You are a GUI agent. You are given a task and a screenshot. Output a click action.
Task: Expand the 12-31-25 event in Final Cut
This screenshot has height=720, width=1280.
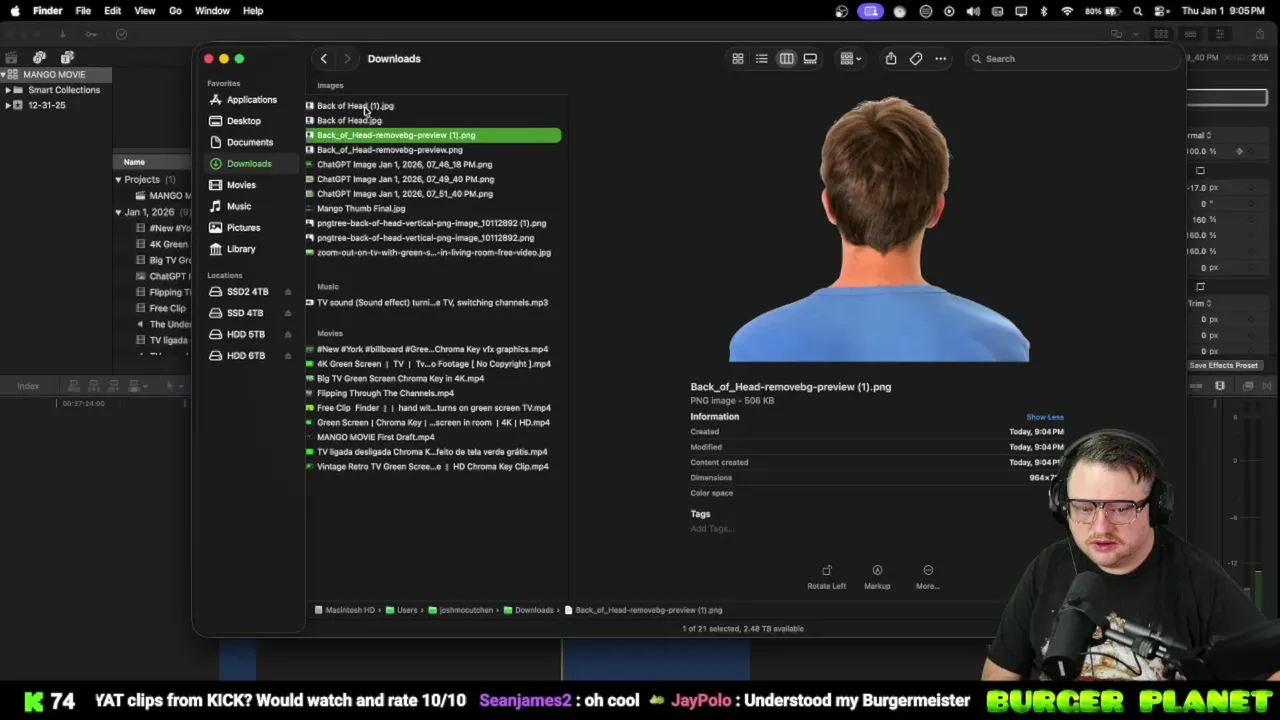click(x=8, y=105)
